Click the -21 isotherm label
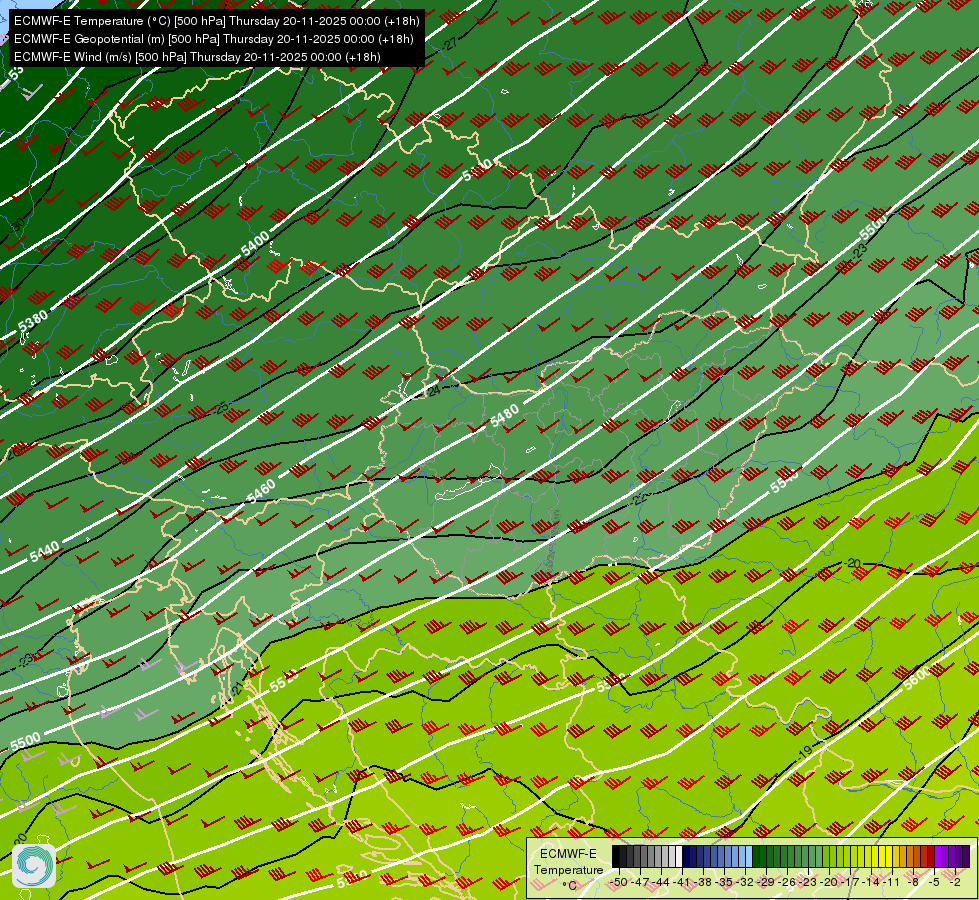Image resolution: width=979 pixels, height=900 pixels. point(237,689)
